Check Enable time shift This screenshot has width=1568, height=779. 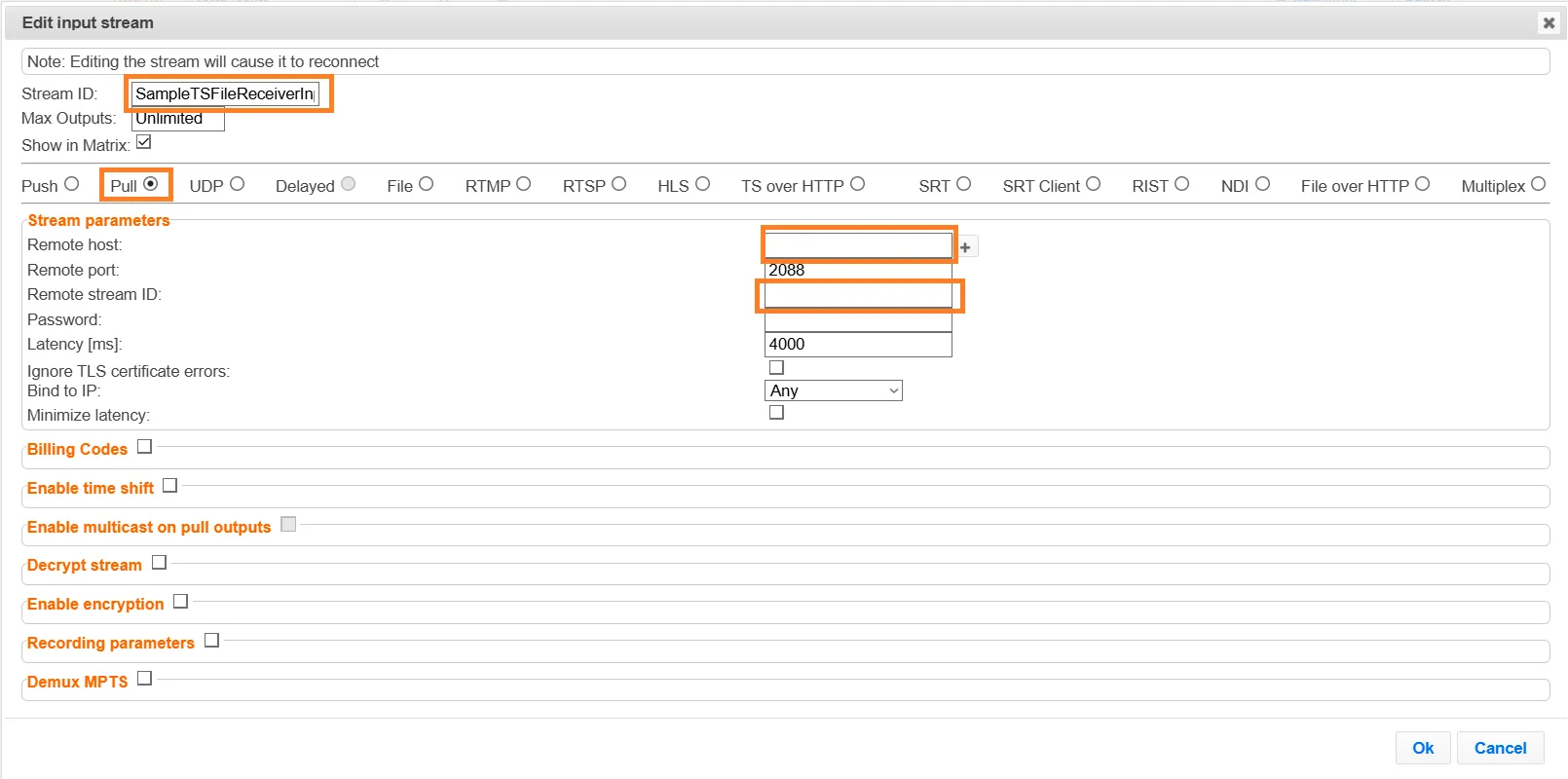coord(169,485)
